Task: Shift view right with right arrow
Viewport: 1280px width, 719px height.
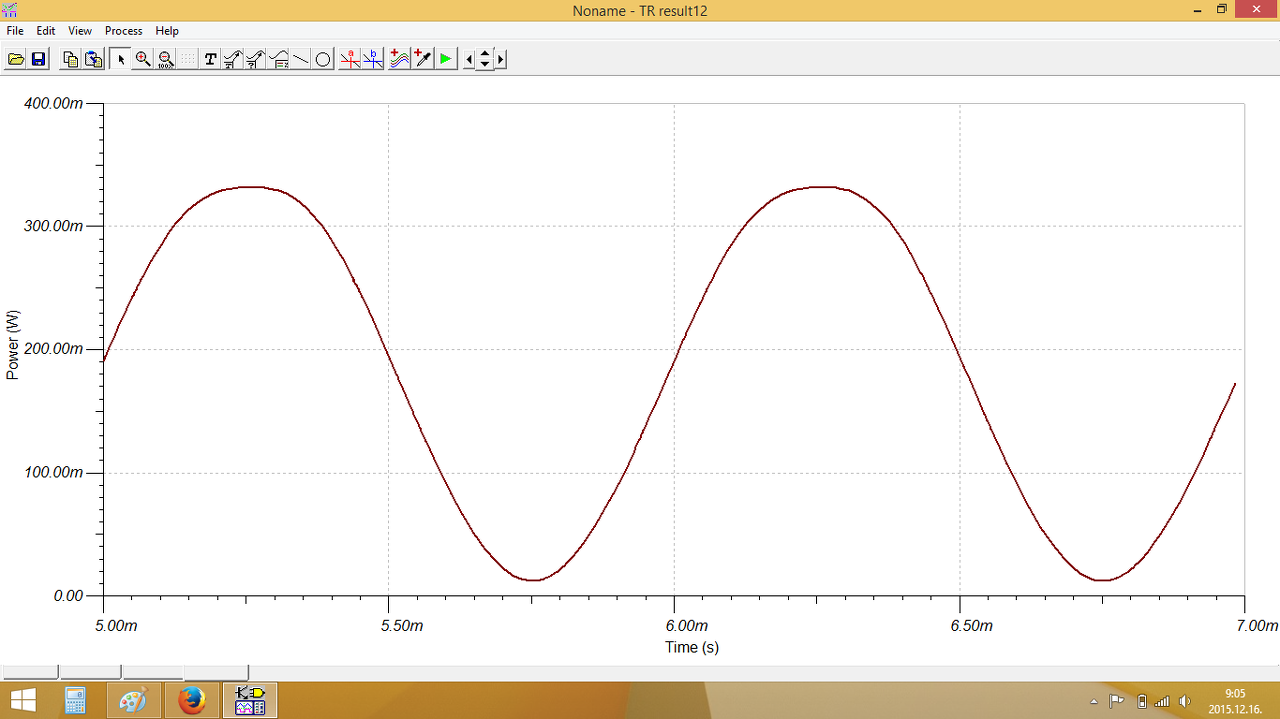Action: tap(501, 59)
